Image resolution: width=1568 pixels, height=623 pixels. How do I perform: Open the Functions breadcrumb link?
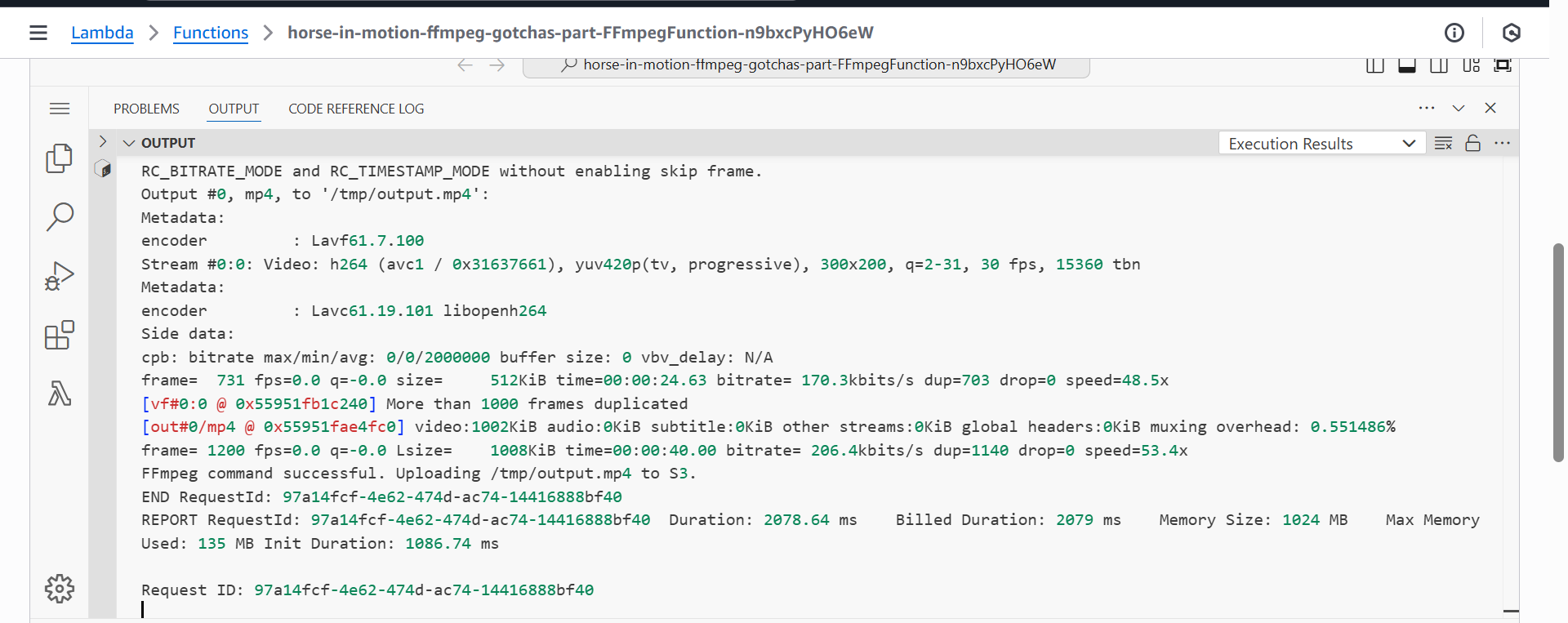click(x=211, y=33)
